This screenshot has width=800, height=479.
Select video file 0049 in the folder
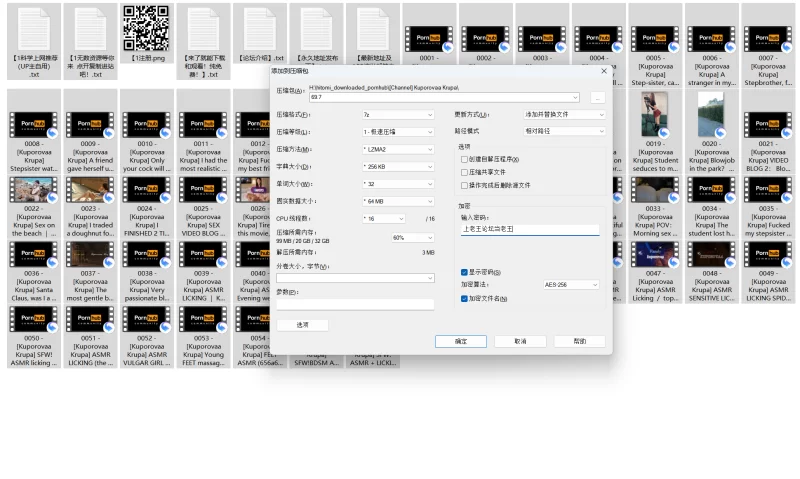click(768, 272)
